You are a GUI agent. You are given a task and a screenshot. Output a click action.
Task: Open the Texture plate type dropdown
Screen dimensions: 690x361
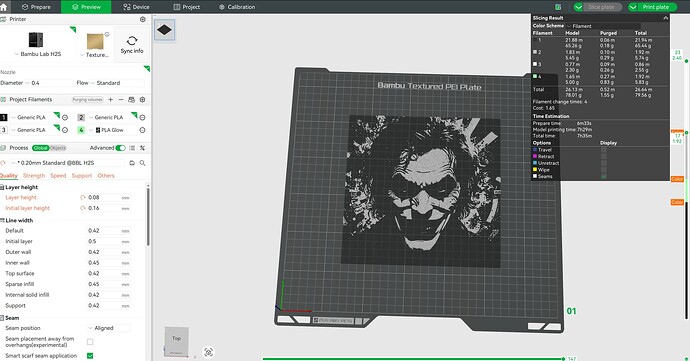[94, 55]
